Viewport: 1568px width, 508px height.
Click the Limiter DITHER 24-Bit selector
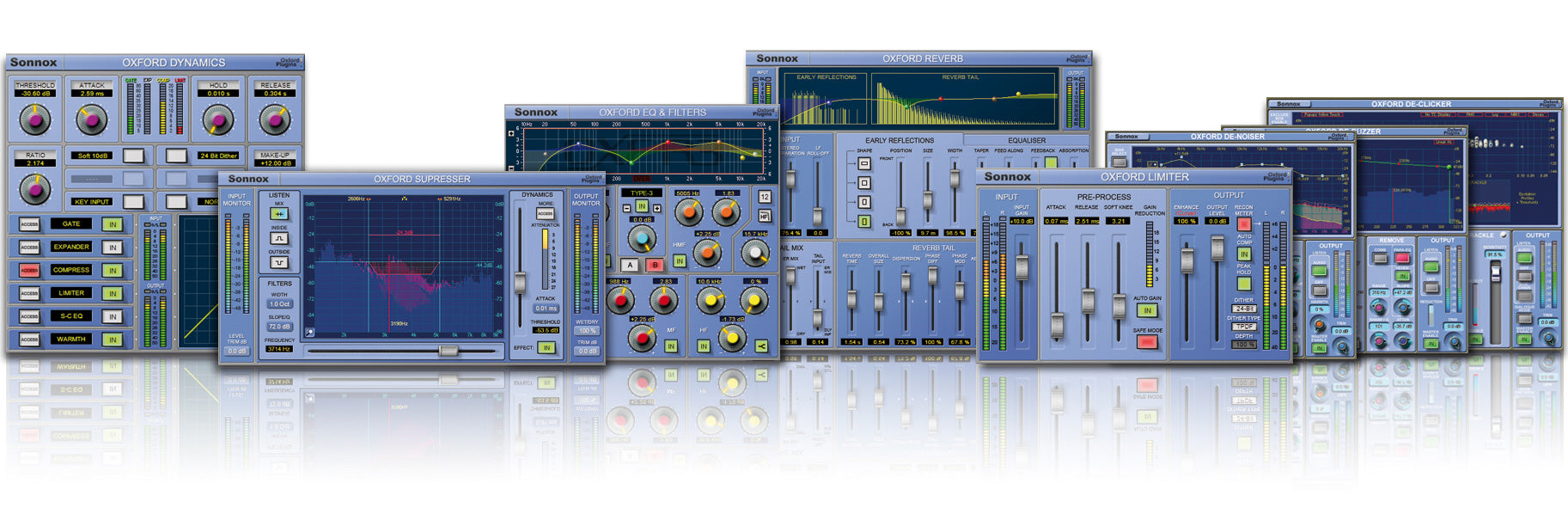pos(1244,309)
